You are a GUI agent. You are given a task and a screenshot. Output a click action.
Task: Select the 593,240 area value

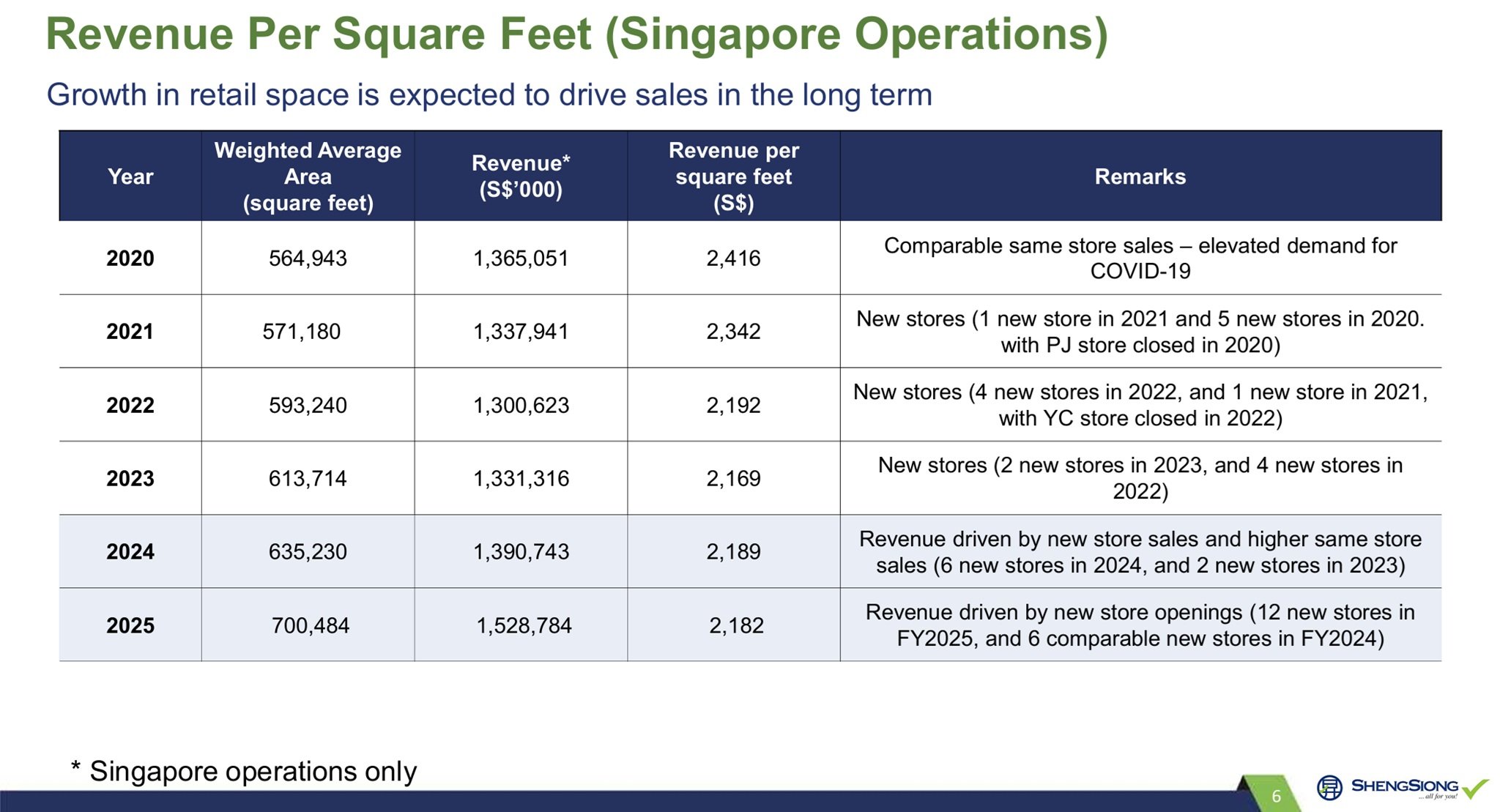coord(308,406)
